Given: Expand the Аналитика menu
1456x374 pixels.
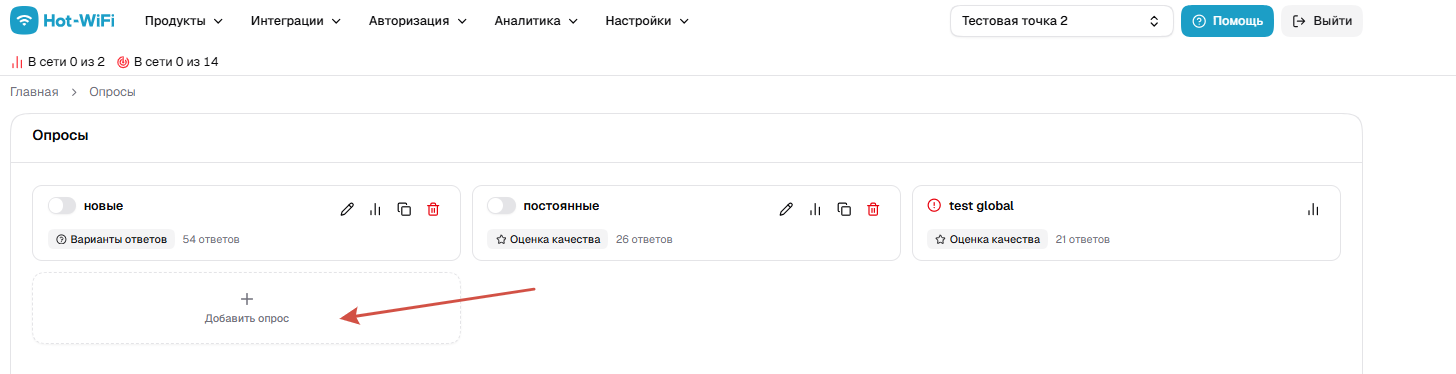Looking at the screenshot, I should point(536,20).
